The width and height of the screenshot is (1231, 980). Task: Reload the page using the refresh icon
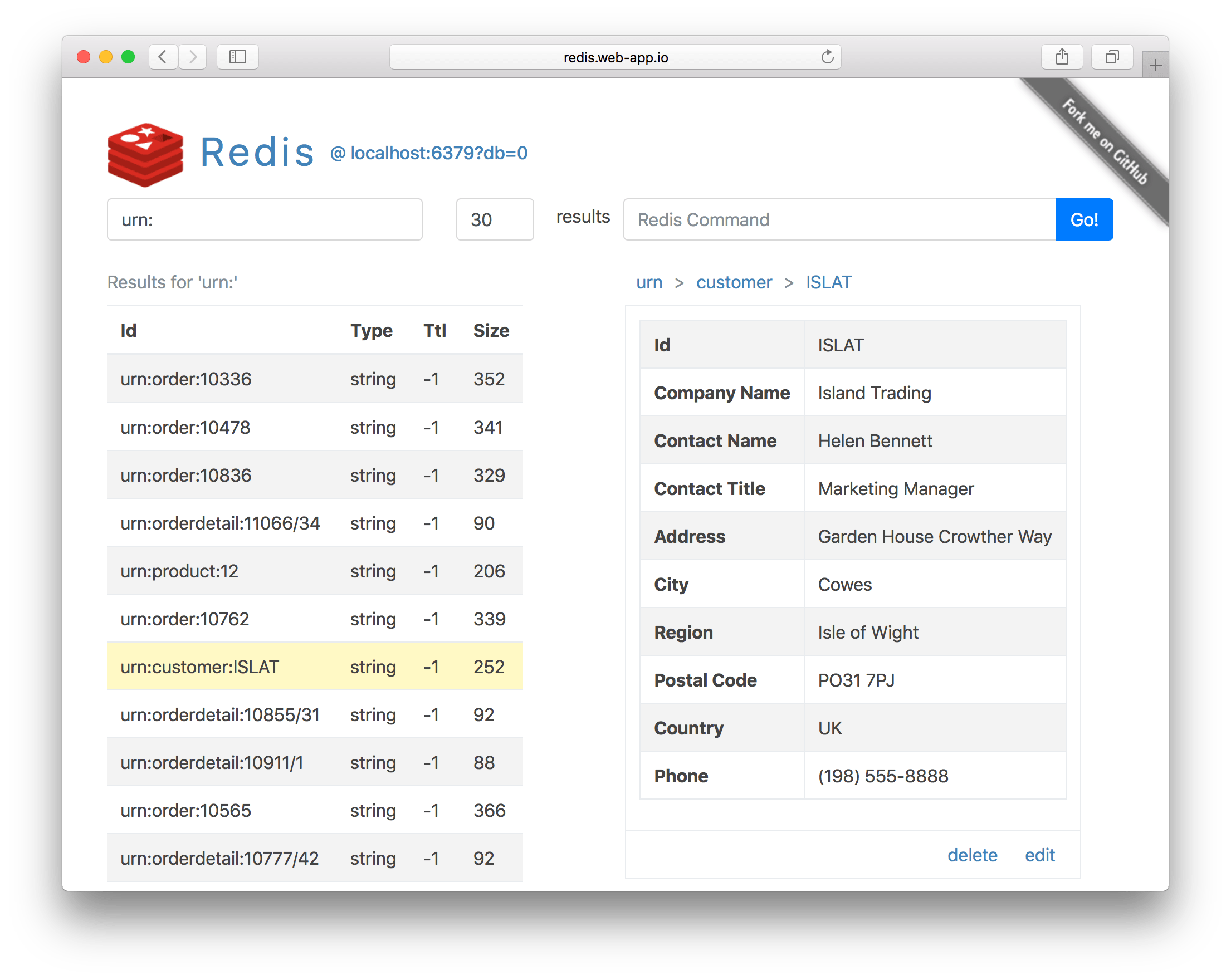click(827, 56)
